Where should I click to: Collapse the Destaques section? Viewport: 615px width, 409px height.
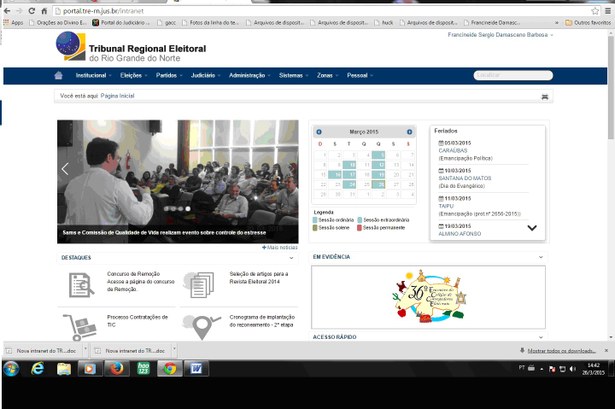291,258
